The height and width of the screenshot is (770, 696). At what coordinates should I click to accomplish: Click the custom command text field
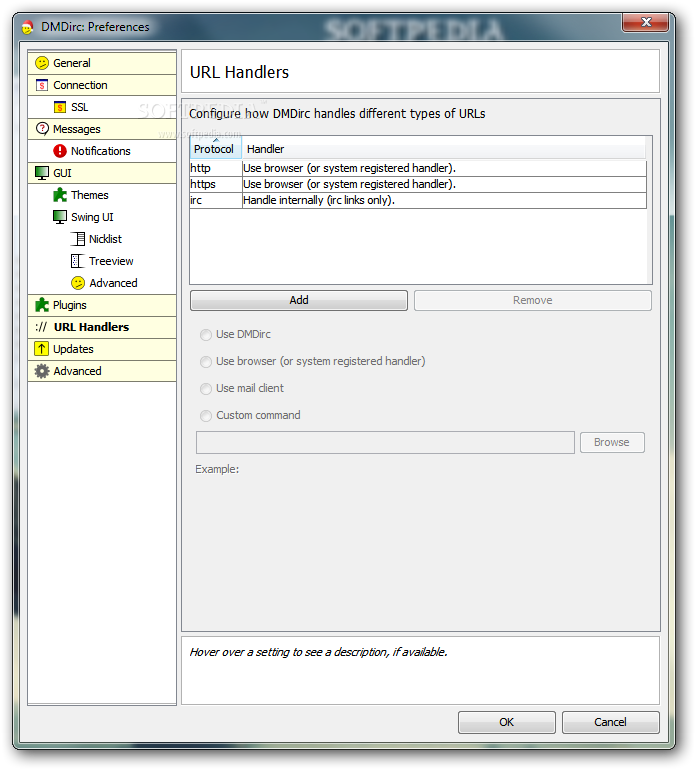pyautogui.click(x=385, y=442)
